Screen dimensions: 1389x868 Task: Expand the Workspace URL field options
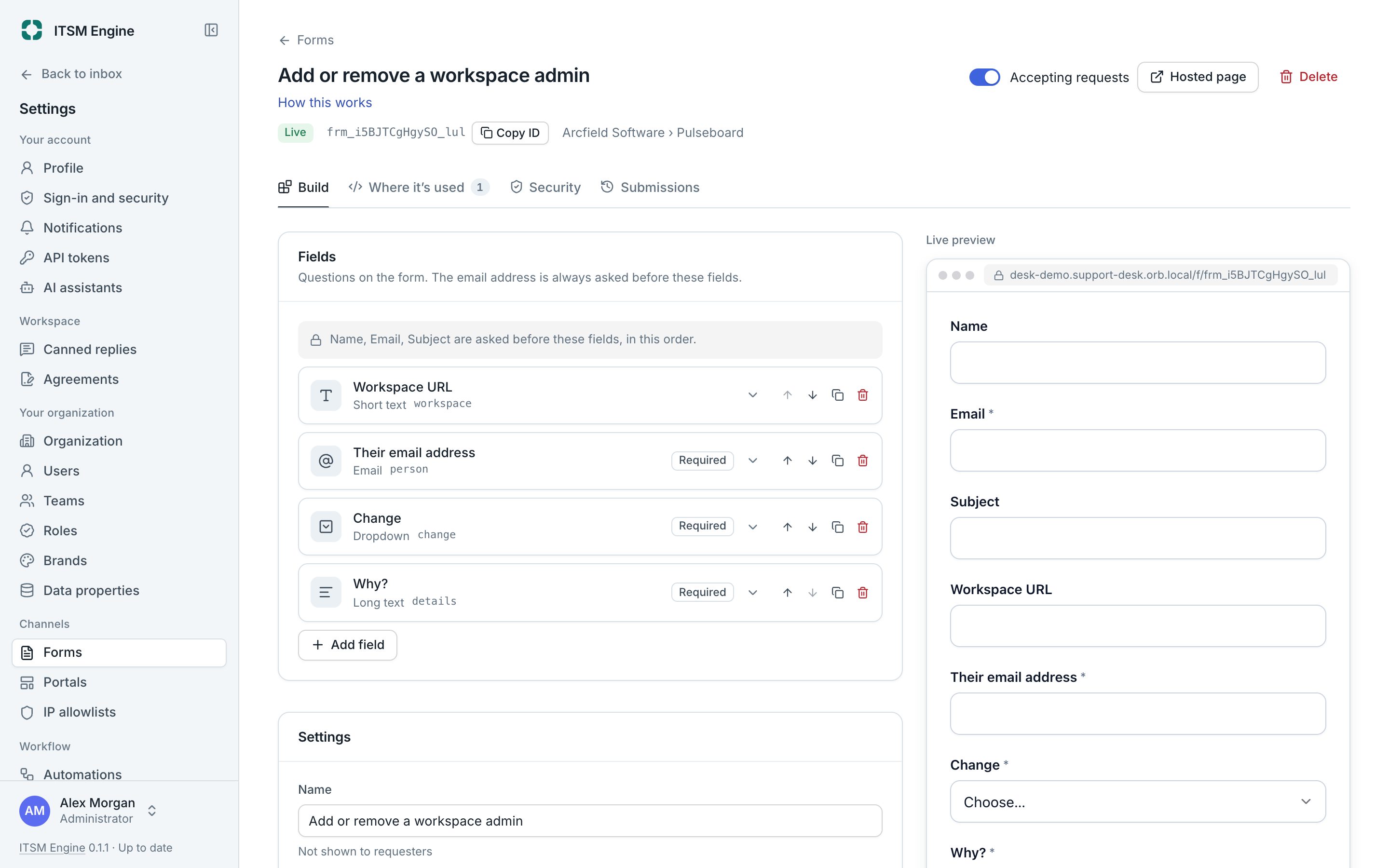[752, 395]
